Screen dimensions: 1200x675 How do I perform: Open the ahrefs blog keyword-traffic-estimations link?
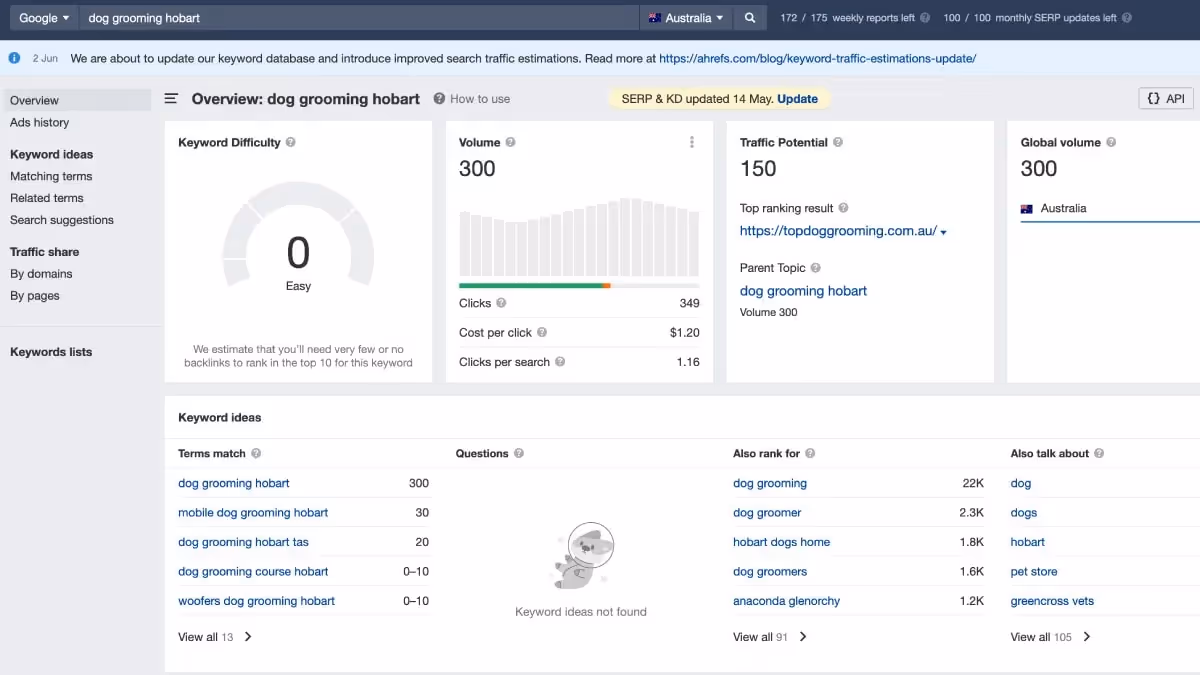click(818, 58)
